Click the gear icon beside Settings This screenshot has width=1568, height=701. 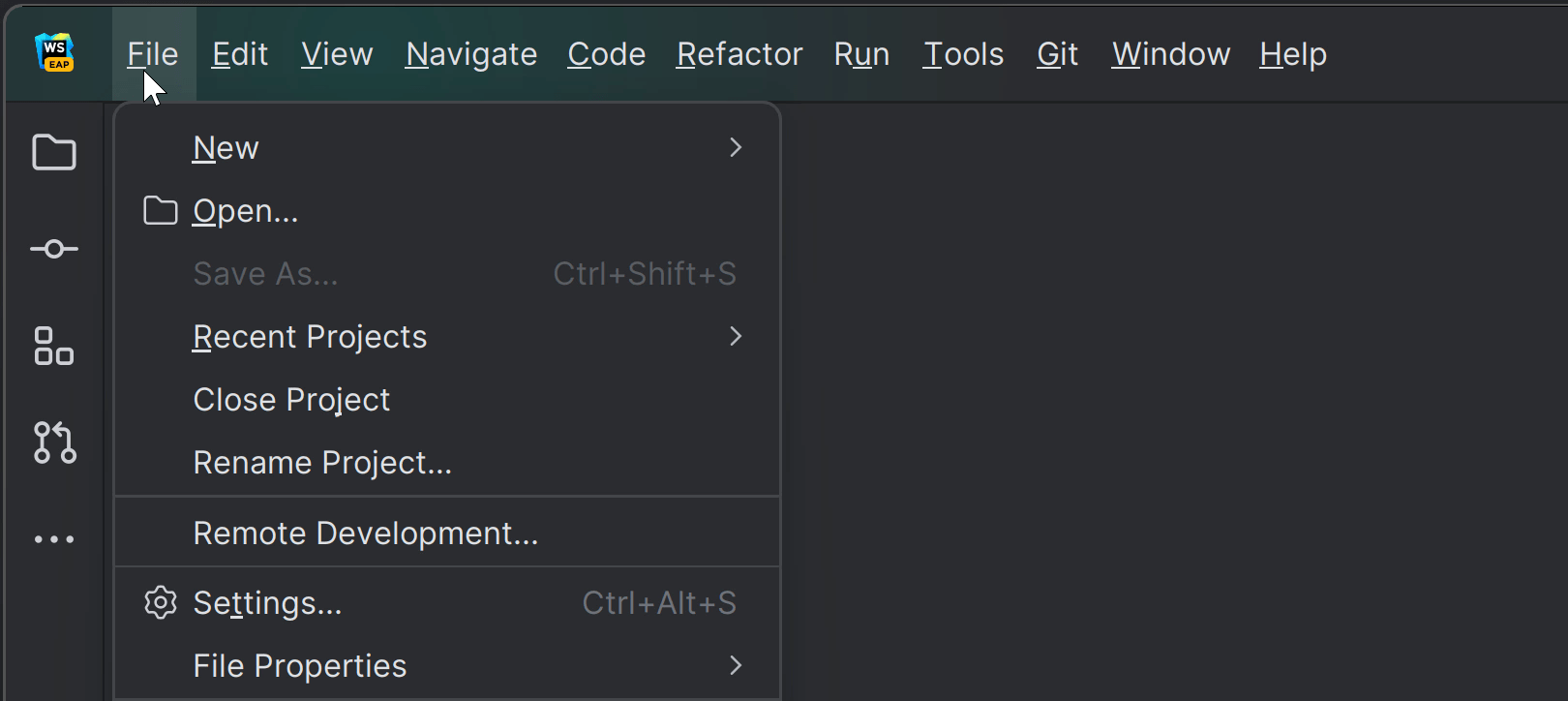(x=161, y=602)
